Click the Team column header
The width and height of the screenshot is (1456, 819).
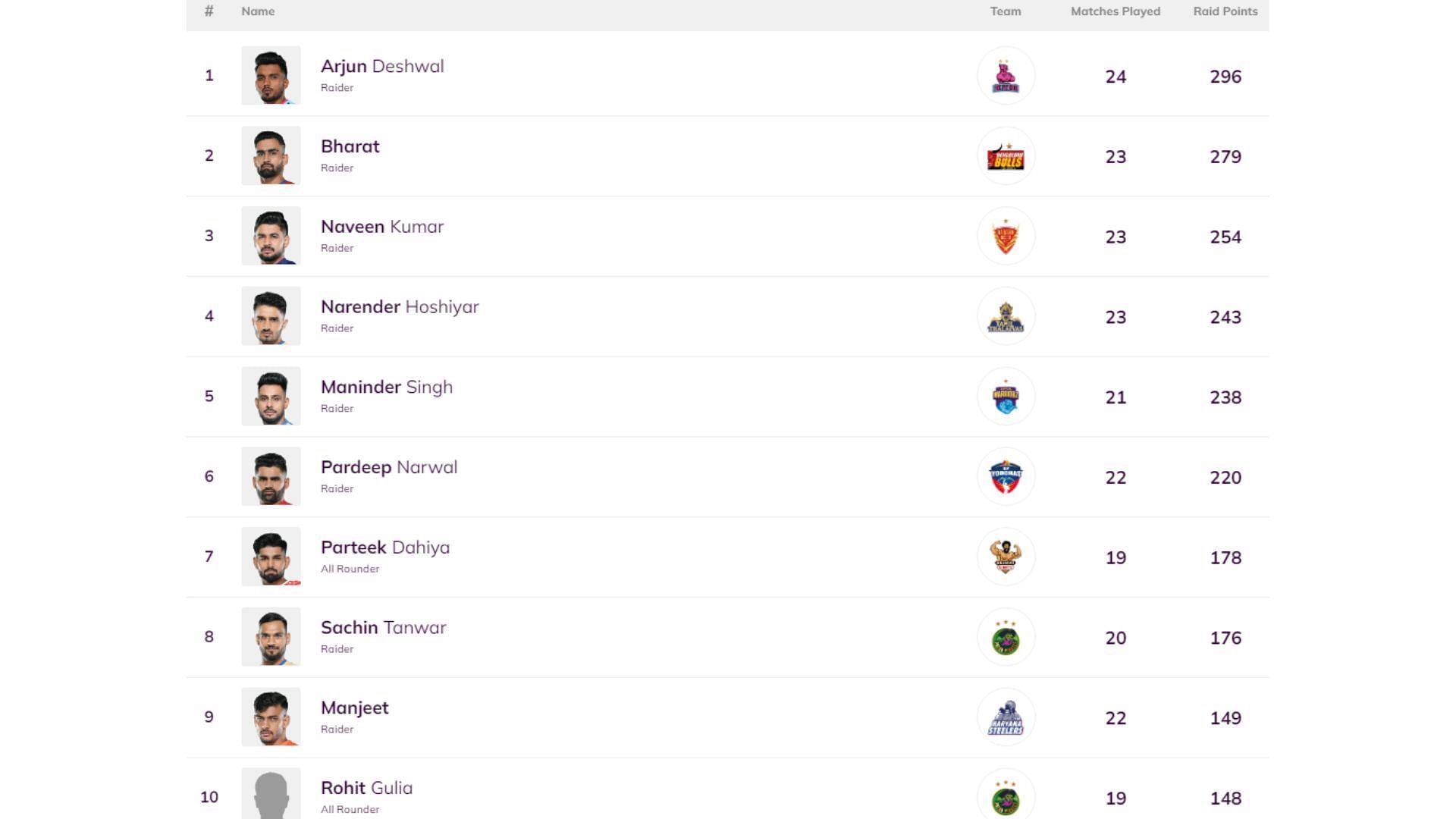tap(1006, 11)
